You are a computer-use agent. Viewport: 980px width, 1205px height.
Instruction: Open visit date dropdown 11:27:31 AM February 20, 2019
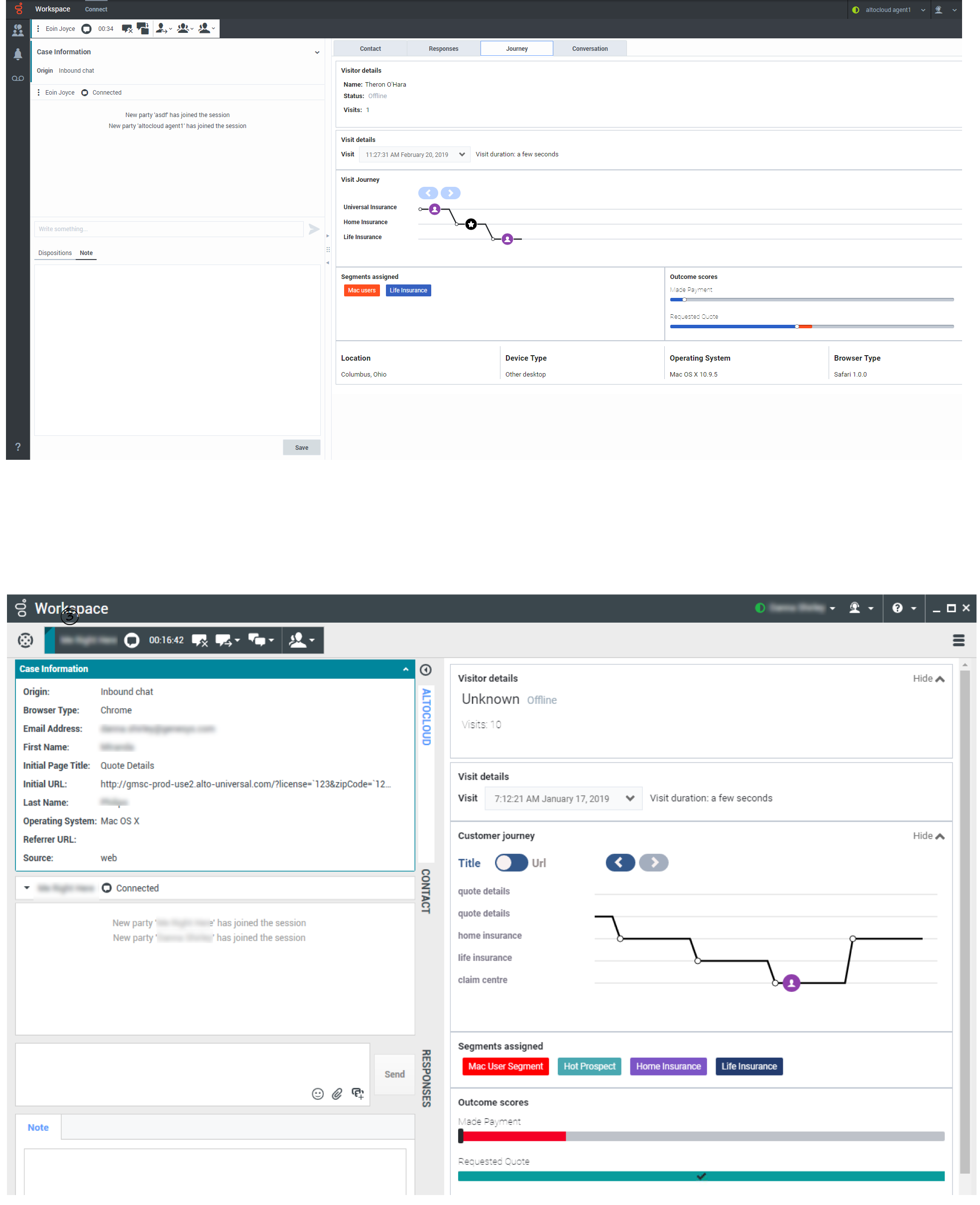(414, 155)
